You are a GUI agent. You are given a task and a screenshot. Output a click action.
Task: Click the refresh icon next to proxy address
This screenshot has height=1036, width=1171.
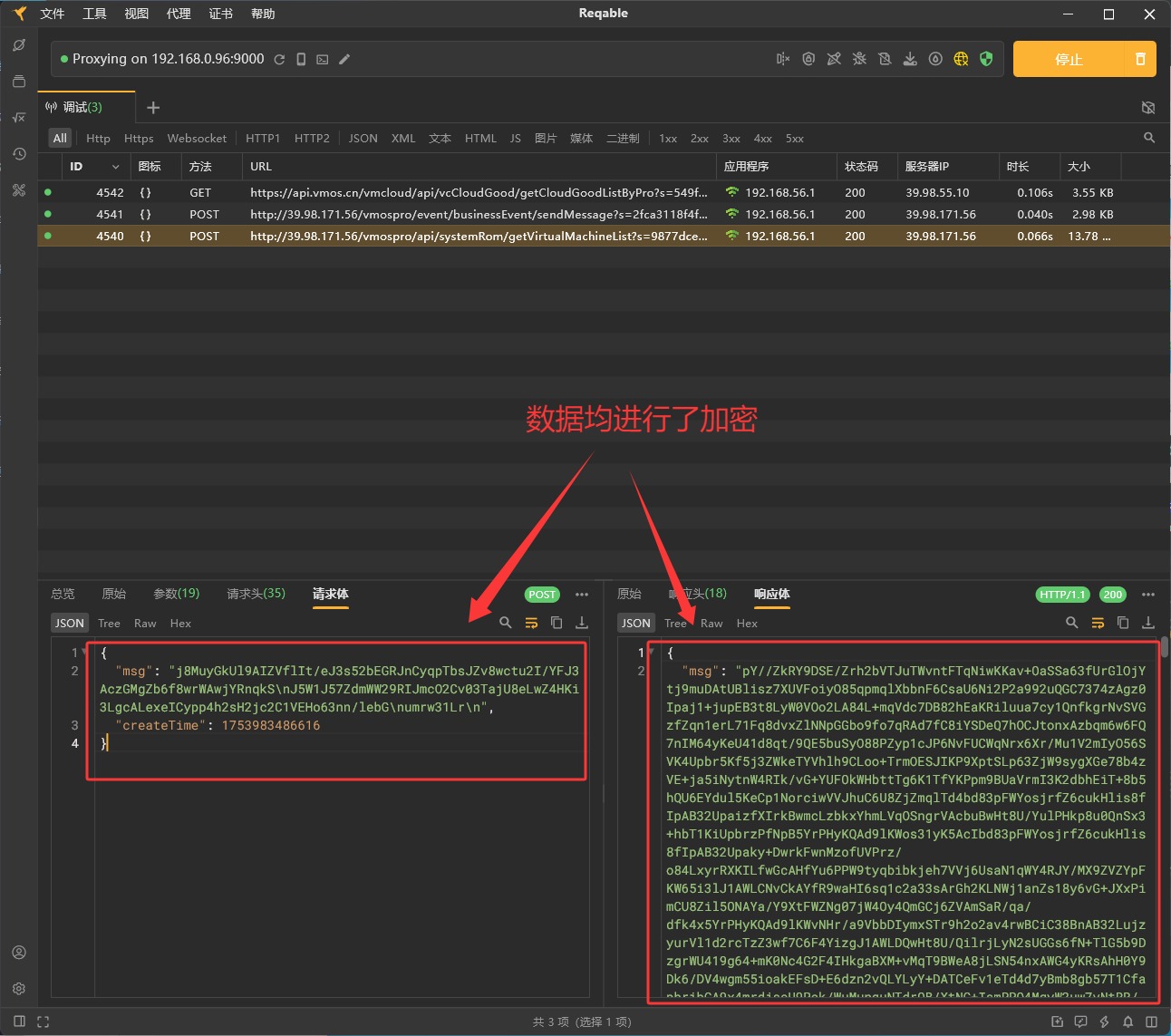[279, 60]
